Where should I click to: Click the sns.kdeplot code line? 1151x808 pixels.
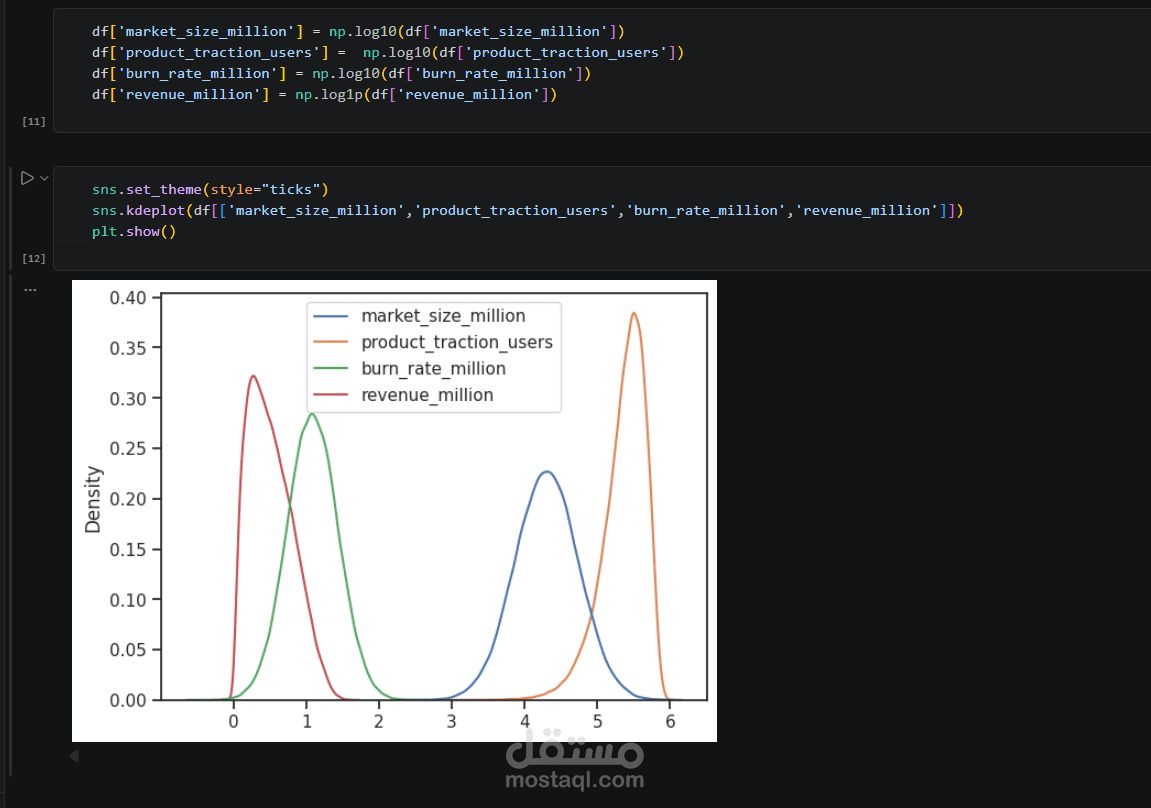click(527, 211)
